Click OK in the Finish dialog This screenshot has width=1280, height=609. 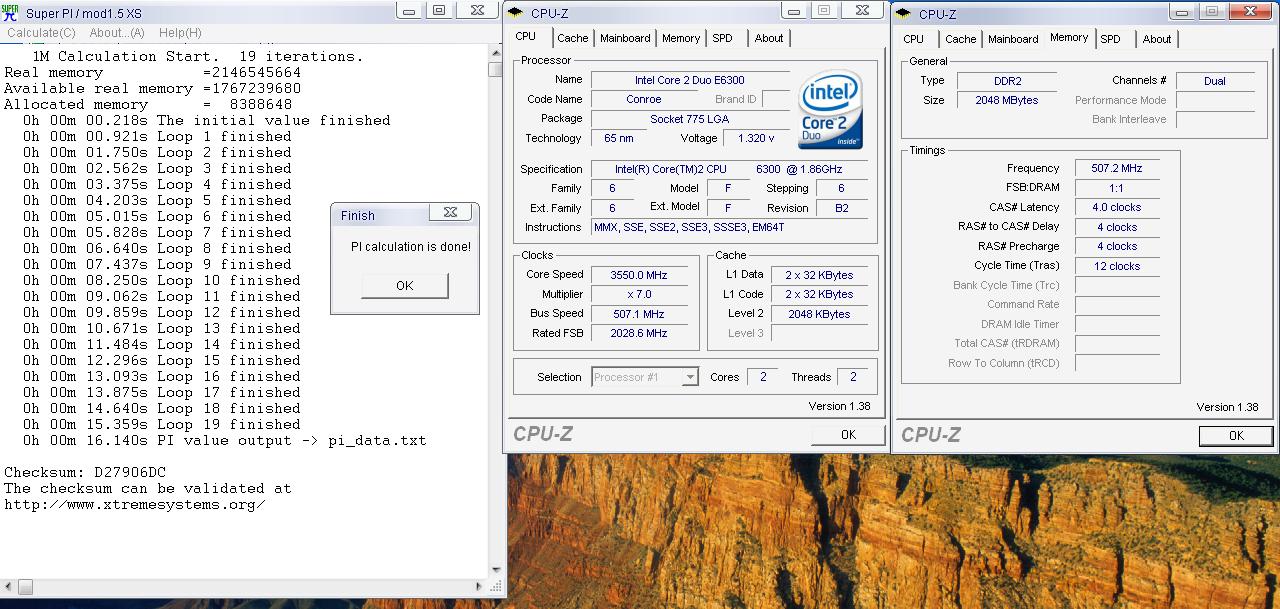(404, 285)
